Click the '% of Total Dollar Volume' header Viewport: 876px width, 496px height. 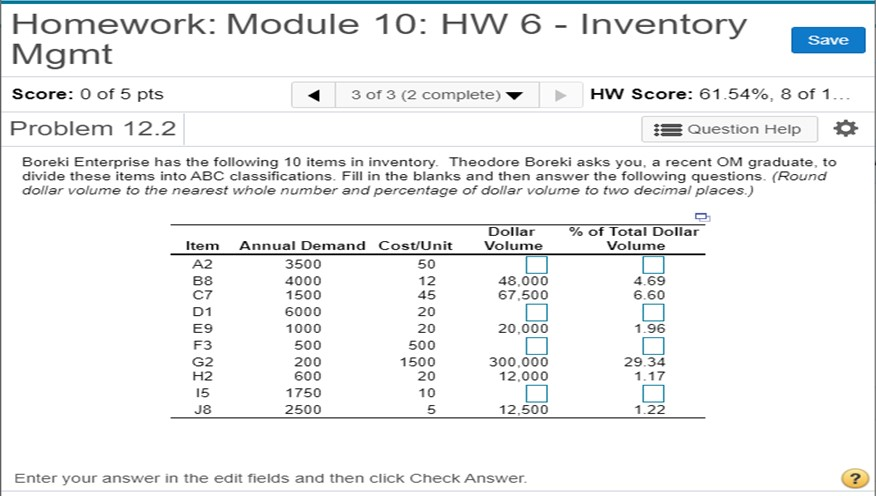[x=635, y=239]
